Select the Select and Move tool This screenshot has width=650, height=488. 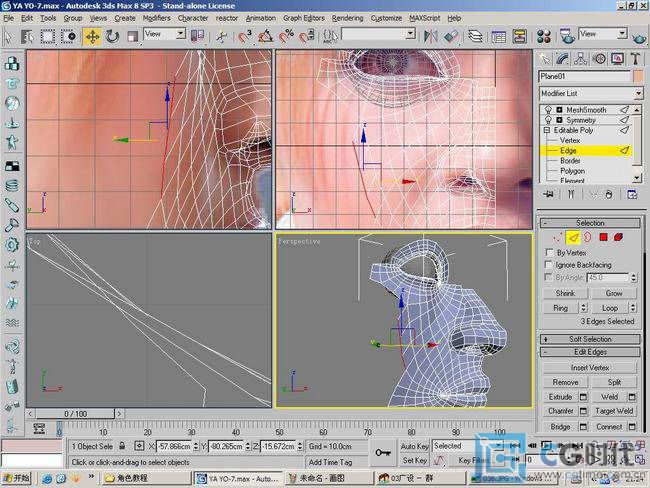[92, 36]
